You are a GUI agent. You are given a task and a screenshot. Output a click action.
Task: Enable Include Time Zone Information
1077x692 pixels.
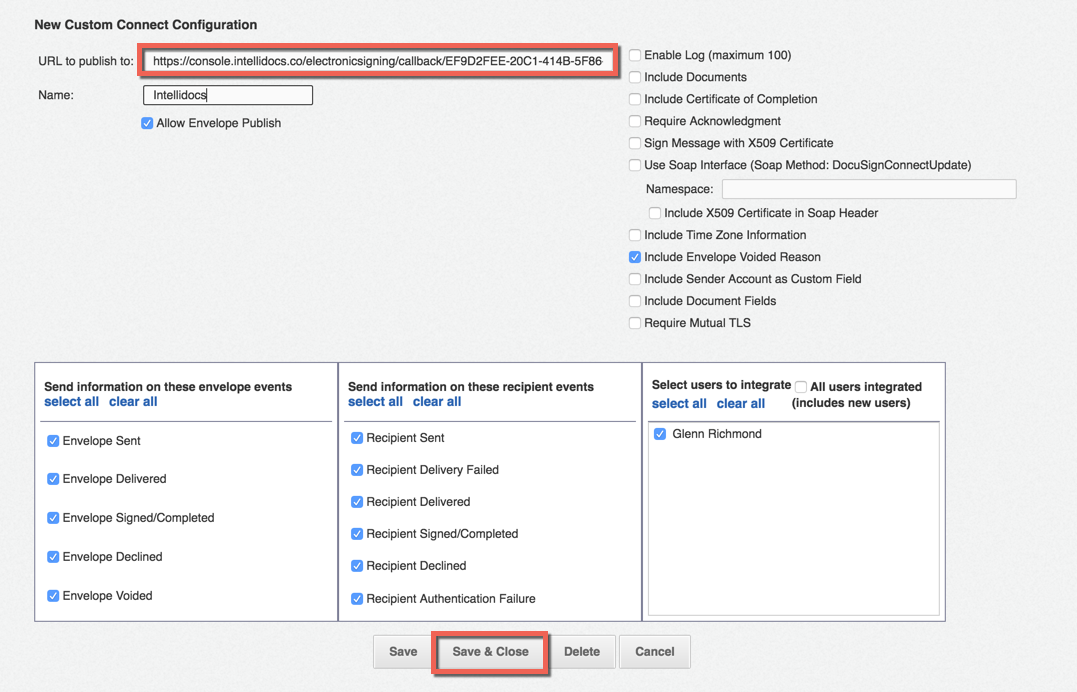point(635,235)
